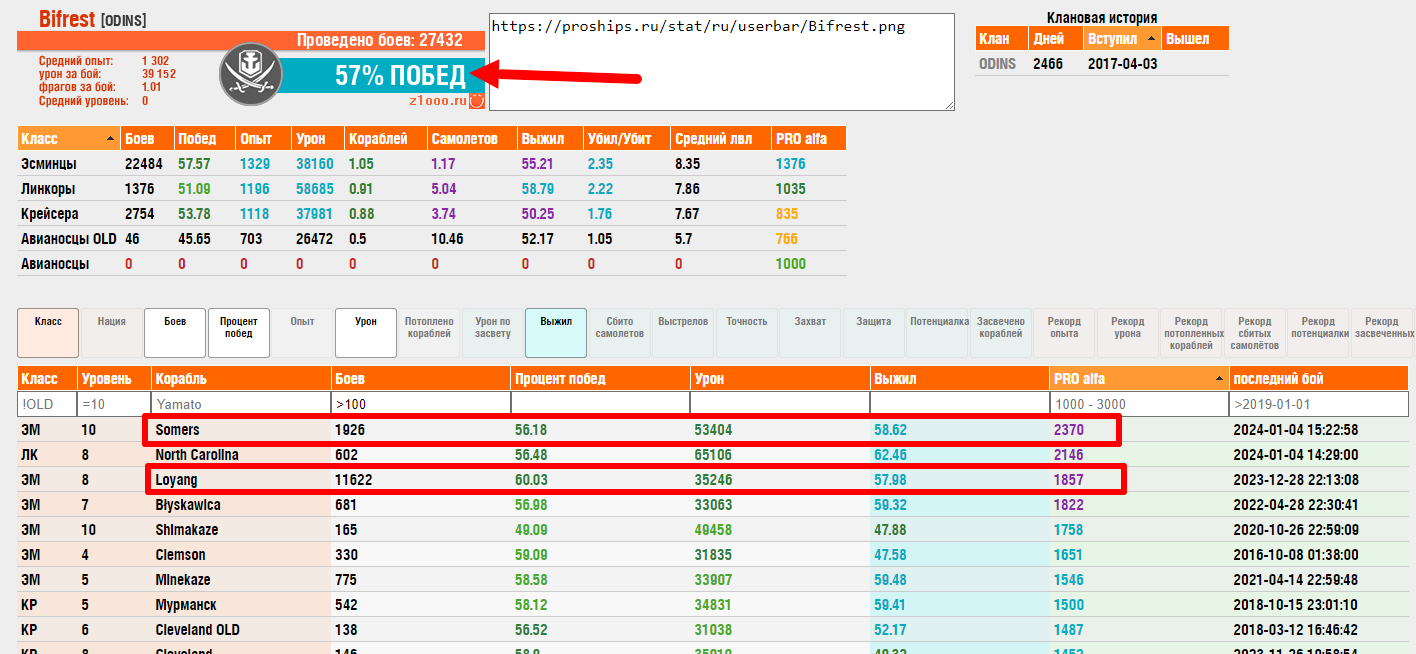Click the Cleveland OLD ship name
Image resolution: width=1416 pixels, height=654 pixels.
198,630
